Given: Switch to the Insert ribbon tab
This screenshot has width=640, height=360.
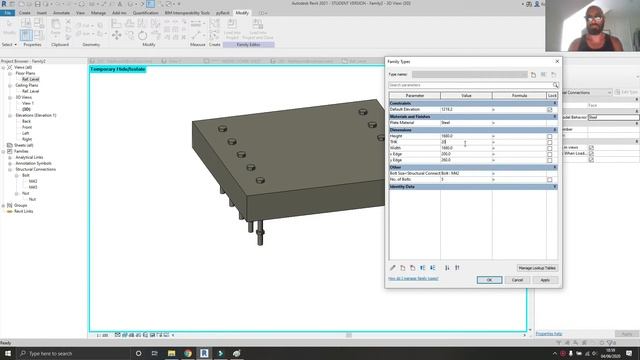Looking at the screenshot, I should click(42, 13).
